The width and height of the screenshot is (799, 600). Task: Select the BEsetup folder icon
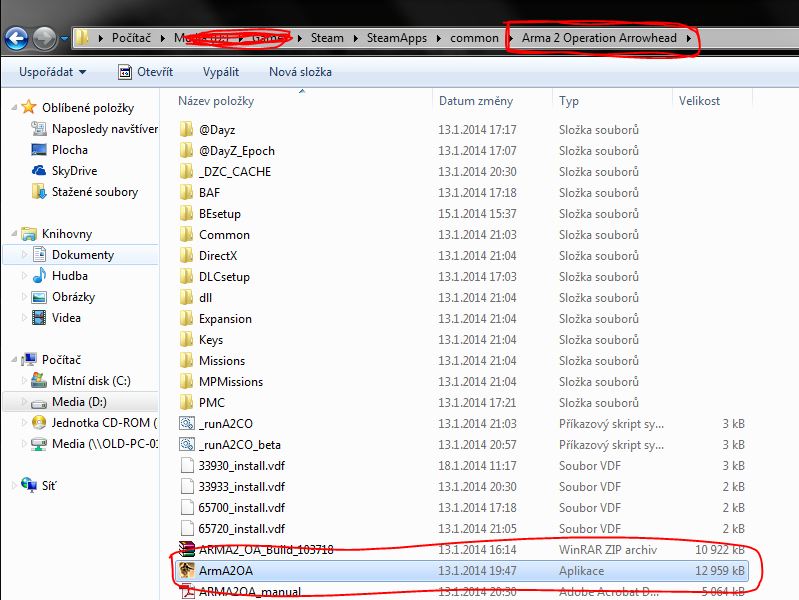pyautogui.click(x=187, y=213)
